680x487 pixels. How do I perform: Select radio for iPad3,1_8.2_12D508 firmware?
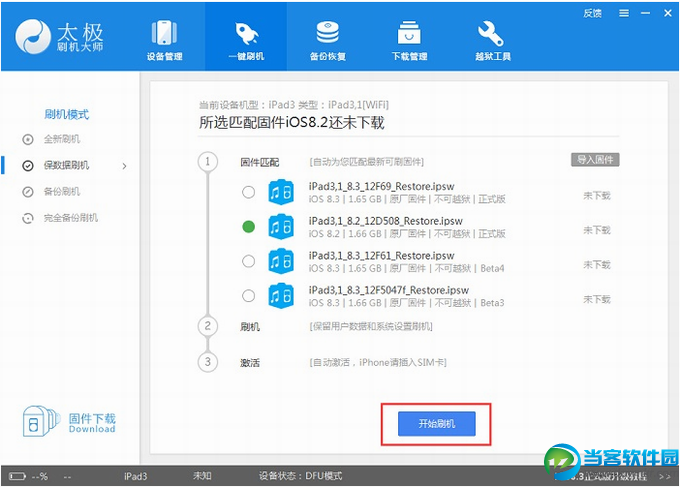[x=248, y=226]
